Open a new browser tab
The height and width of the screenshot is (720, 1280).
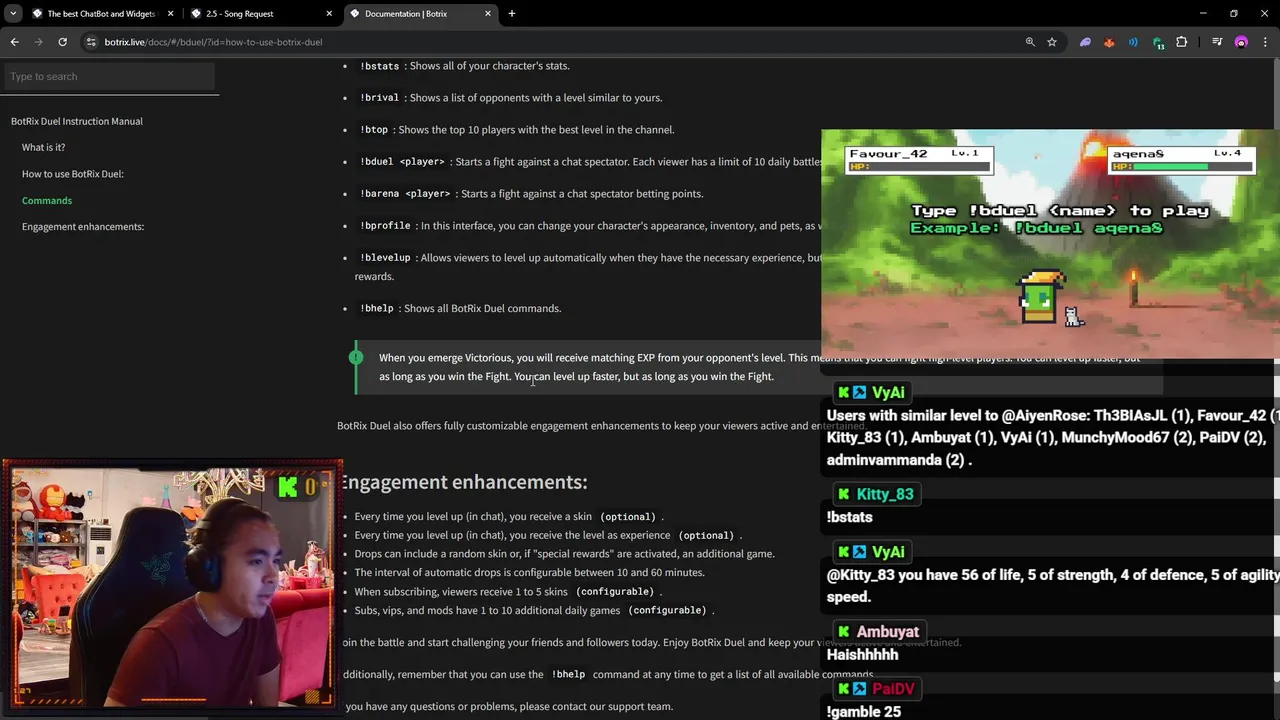click(512, 14)
